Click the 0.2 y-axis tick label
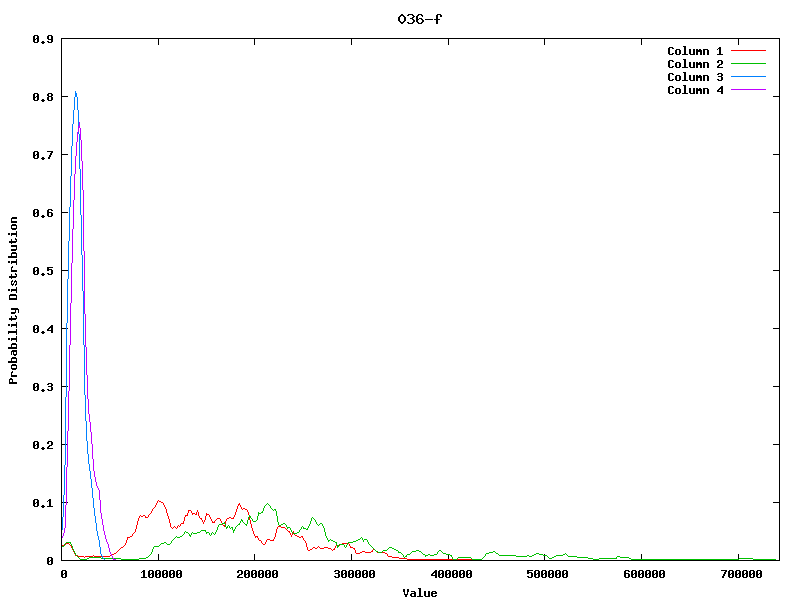 click(43, 445)
